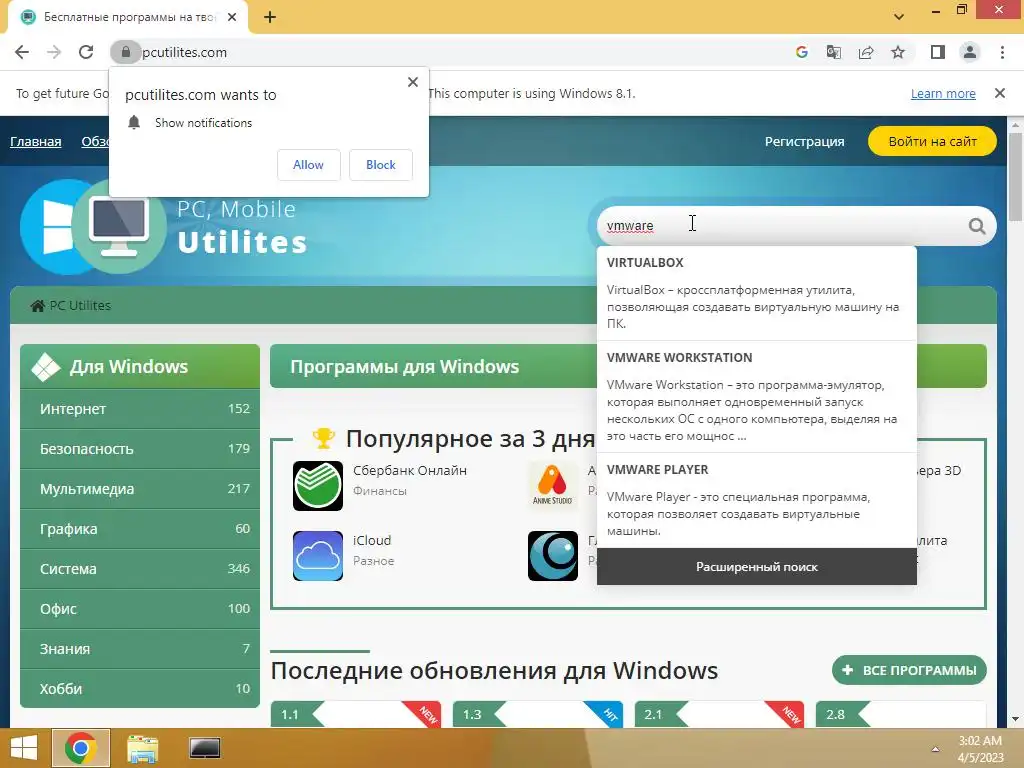
Task: Open Windows Start button
Action: pos(24,748)
